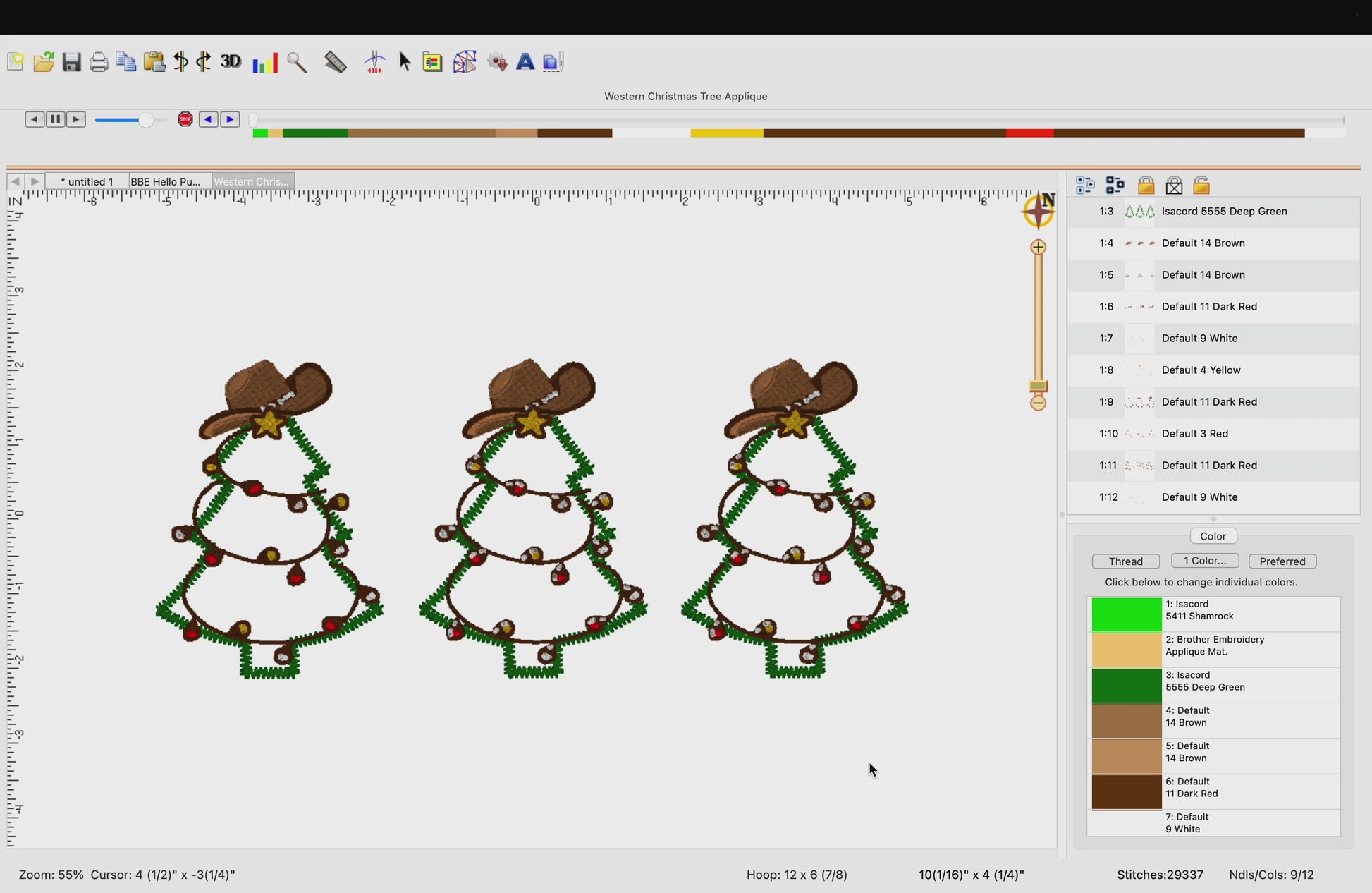Change the Isacord 5411 Shamrock color swatch
This screenshot has height=893, width=1372.
1125,614
